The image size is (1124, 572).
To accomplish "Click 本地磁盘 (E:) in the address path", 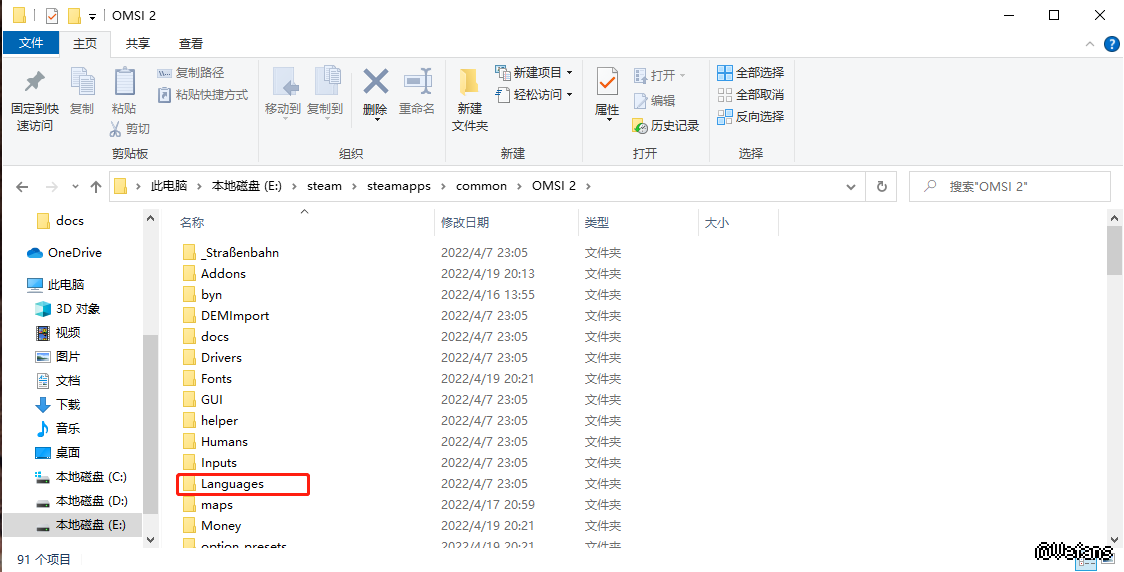I will [247, 186].
